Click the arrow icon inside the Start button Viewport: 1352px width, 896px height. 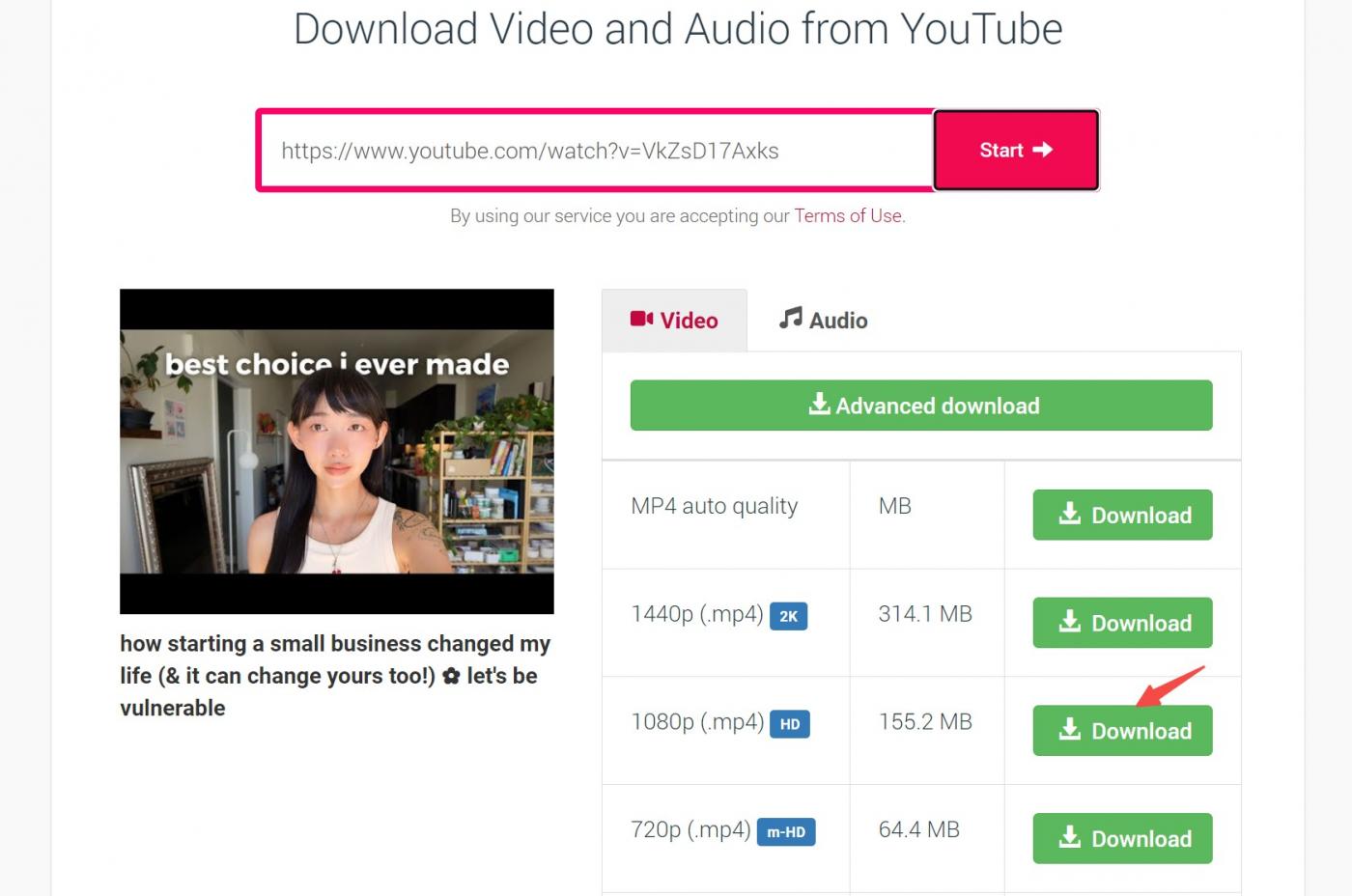click(x=1042, y=150)
